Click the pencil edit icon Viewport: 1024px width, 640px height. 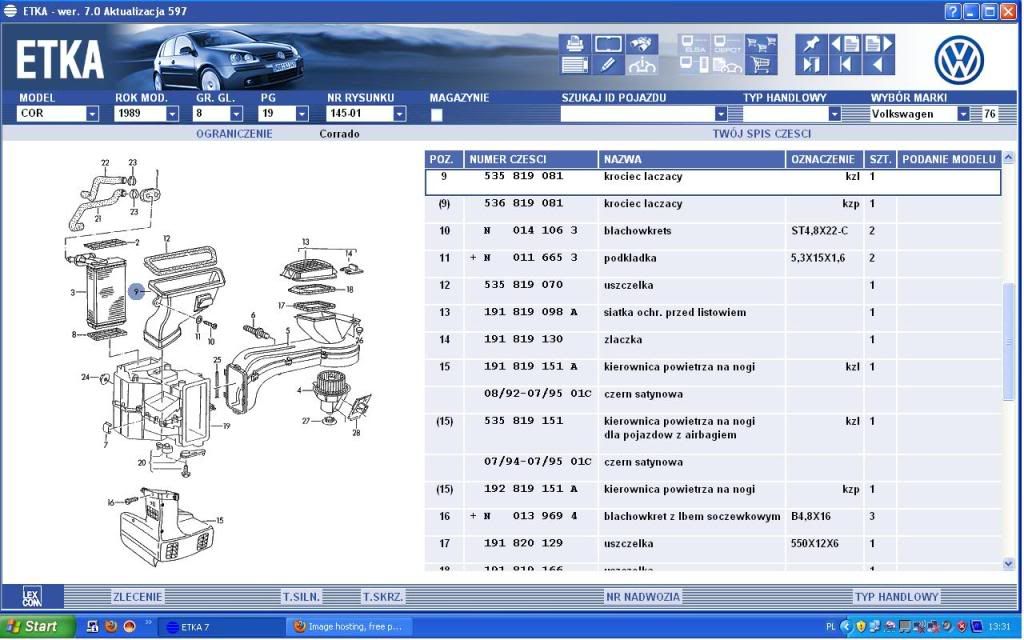pos(608,65)
